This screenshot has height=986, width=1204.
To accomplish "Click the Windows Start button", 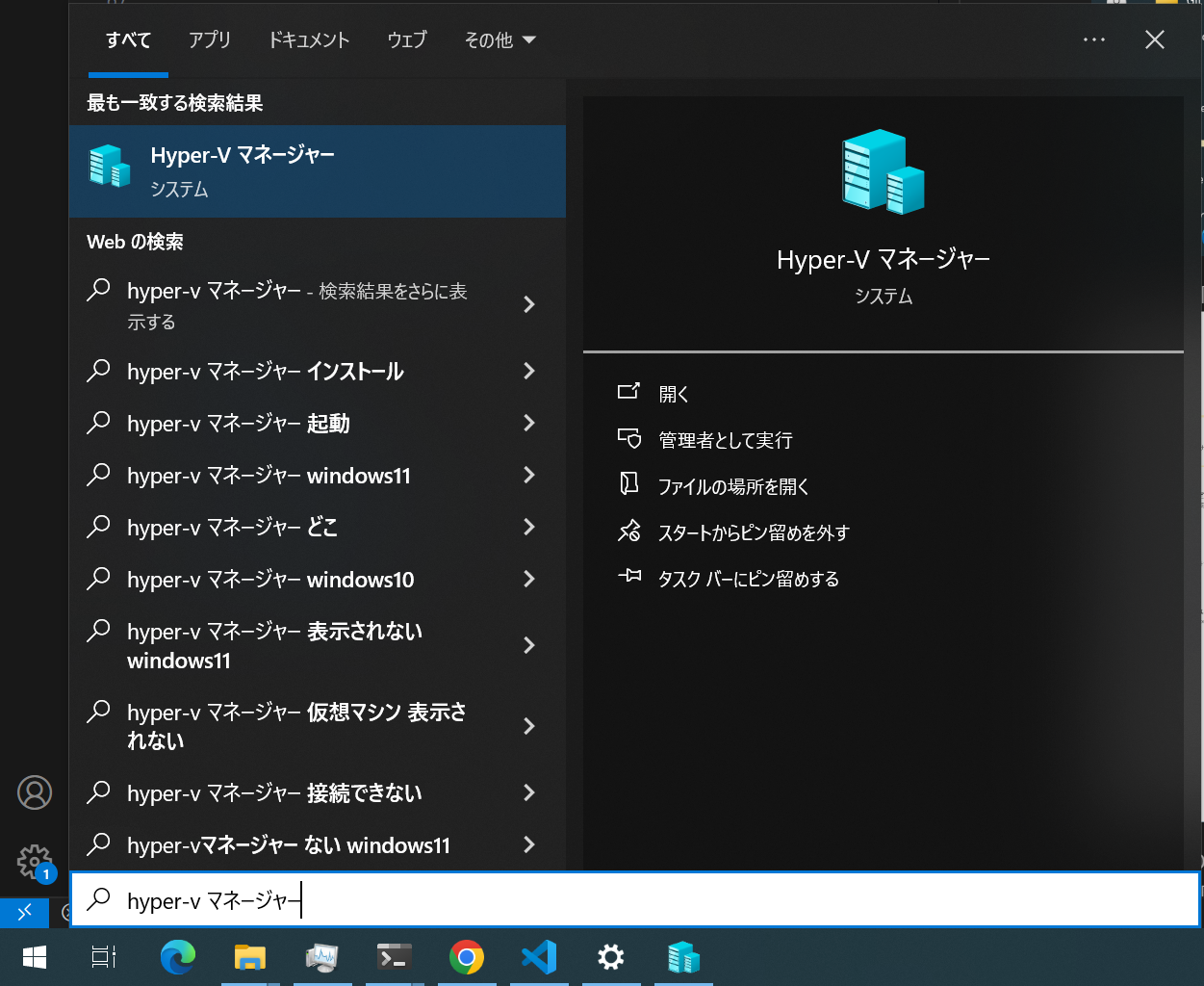I will tap(35, 957).
